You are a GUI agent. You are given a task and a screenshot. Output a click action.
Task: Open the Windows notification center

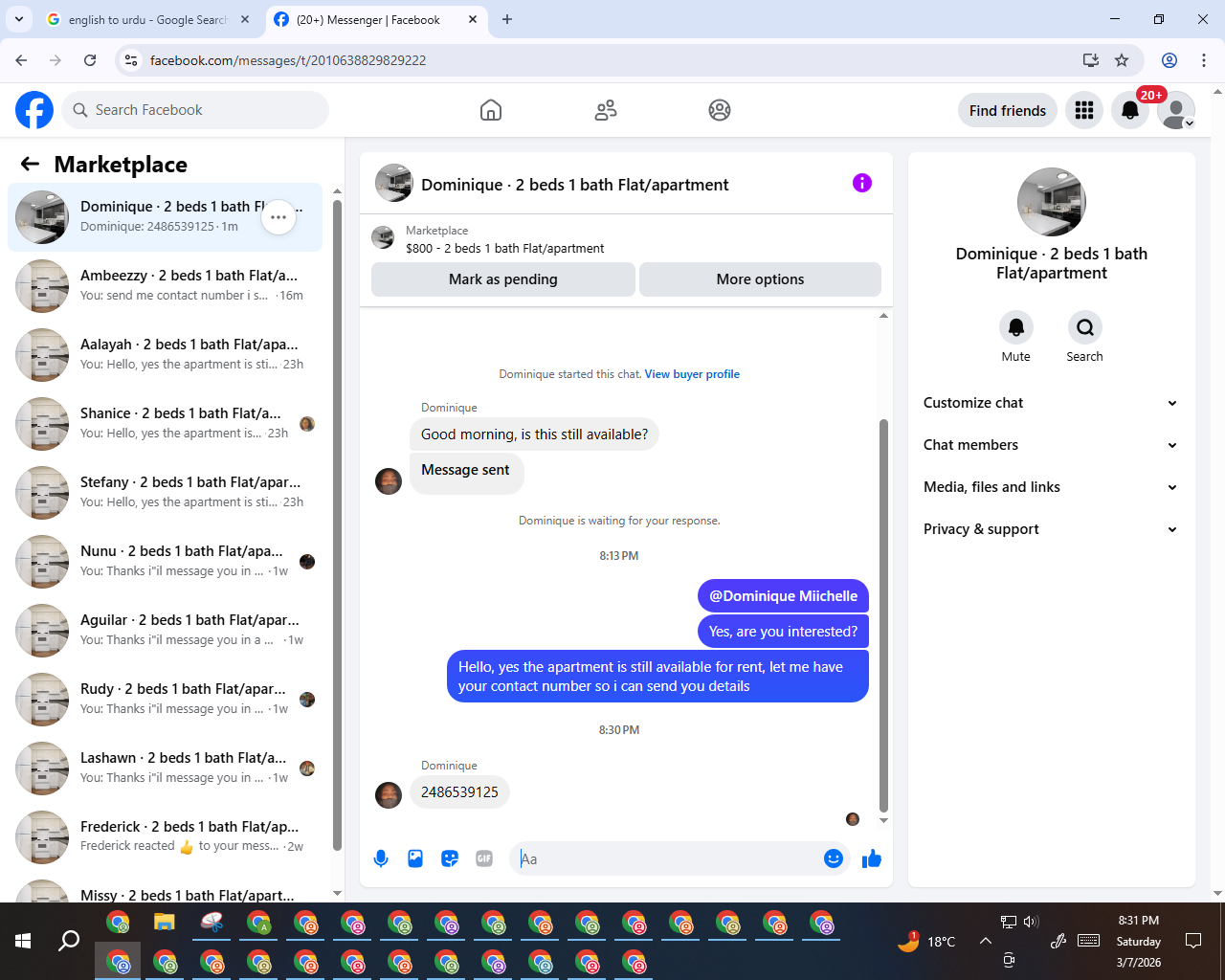tap(1193, 941)
